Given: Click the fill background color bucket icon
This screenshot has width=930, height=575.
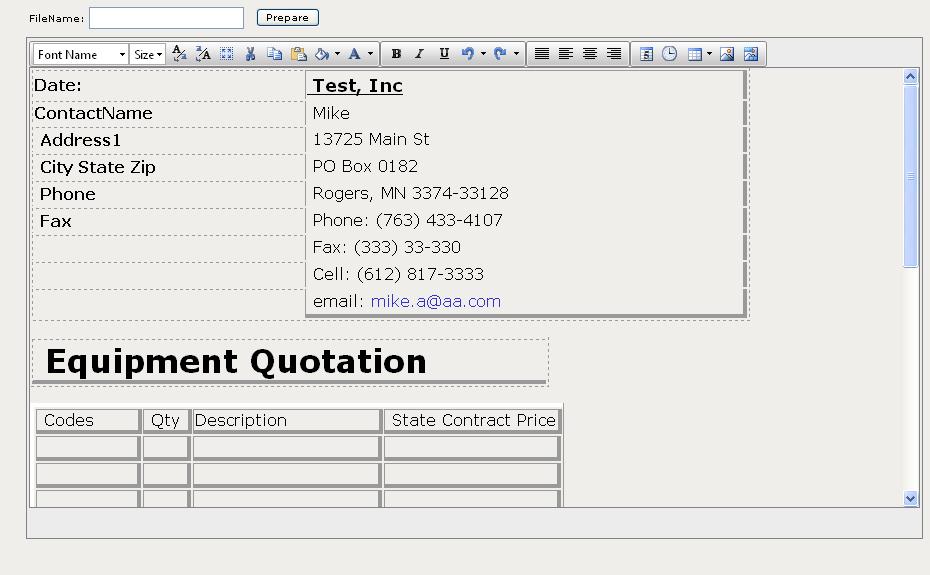Looking at the screenshot, I should 322,54.
